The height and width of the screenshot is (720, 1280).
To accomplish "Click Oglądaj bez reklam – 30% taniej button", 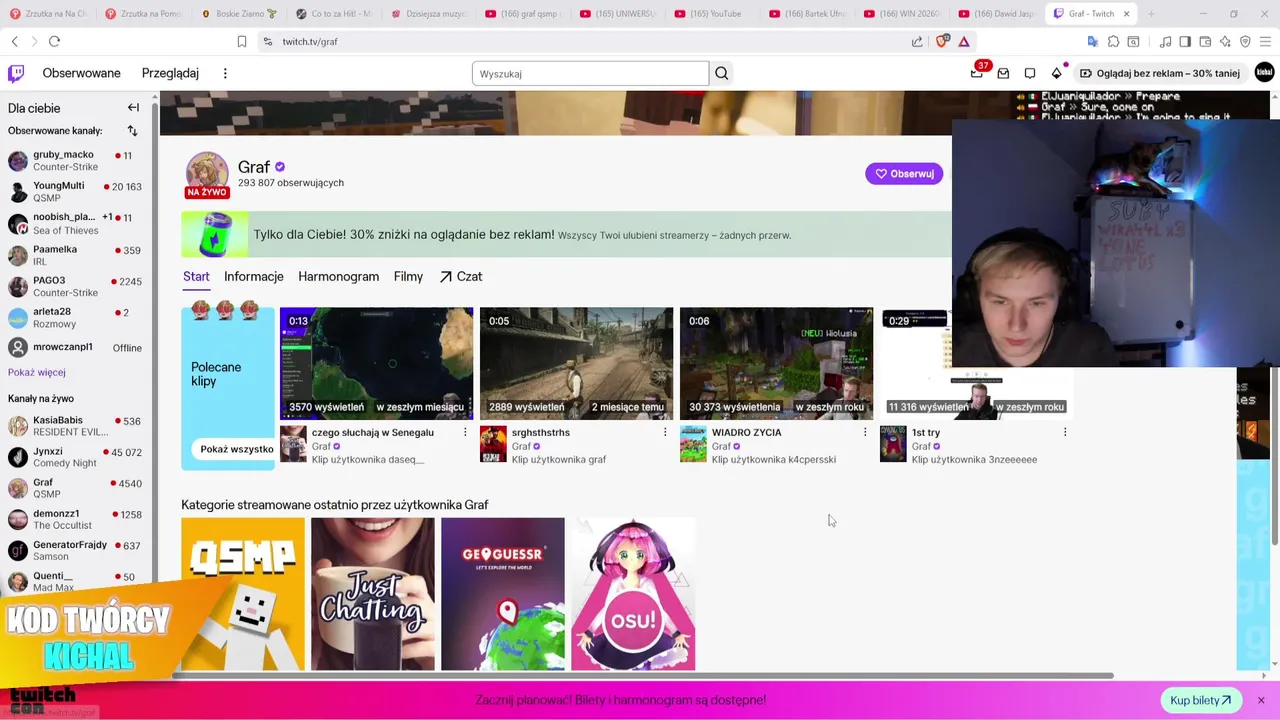I will point(1160,73).
